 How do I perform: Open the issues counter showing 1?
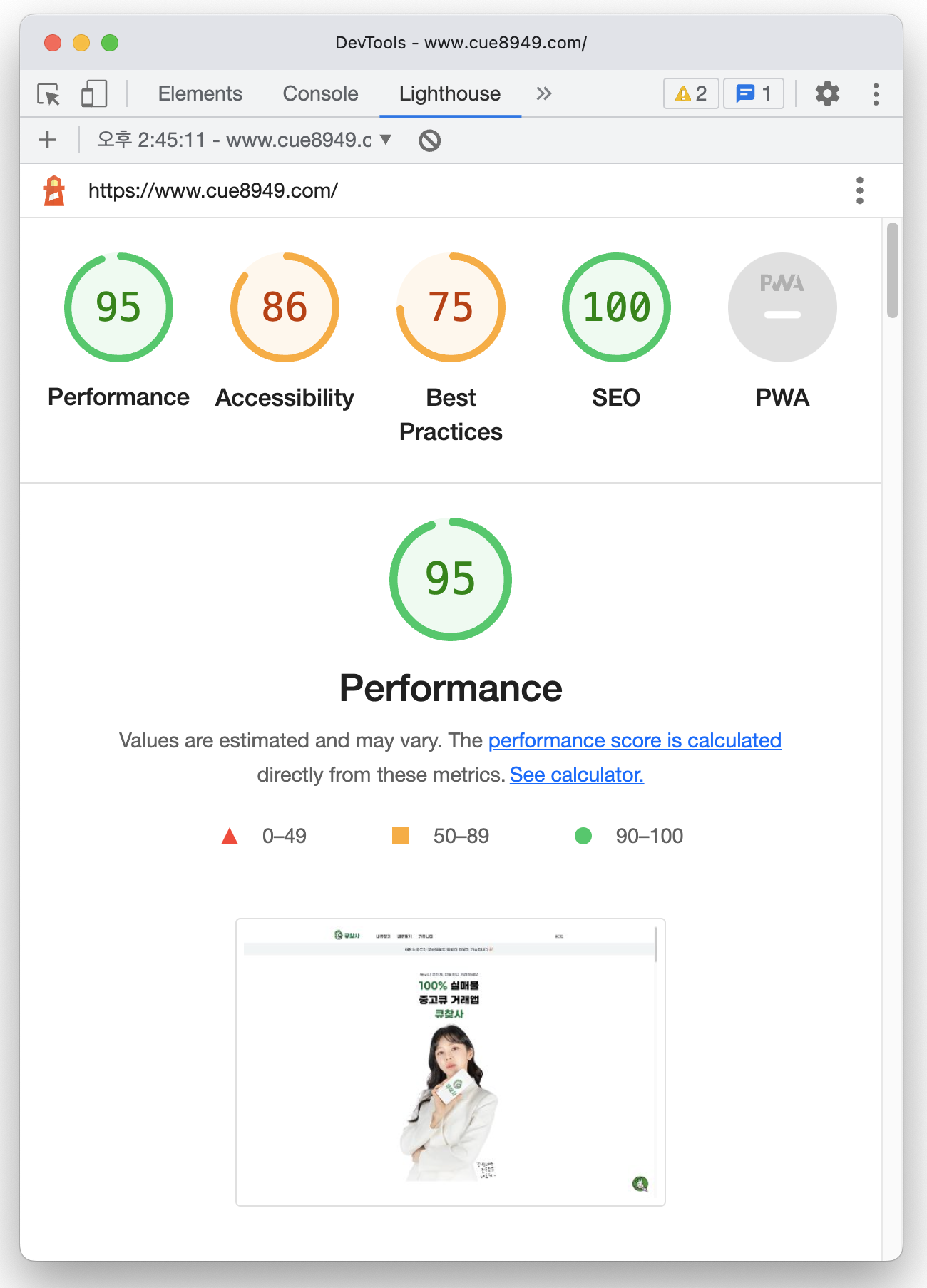tap(753, 93)
